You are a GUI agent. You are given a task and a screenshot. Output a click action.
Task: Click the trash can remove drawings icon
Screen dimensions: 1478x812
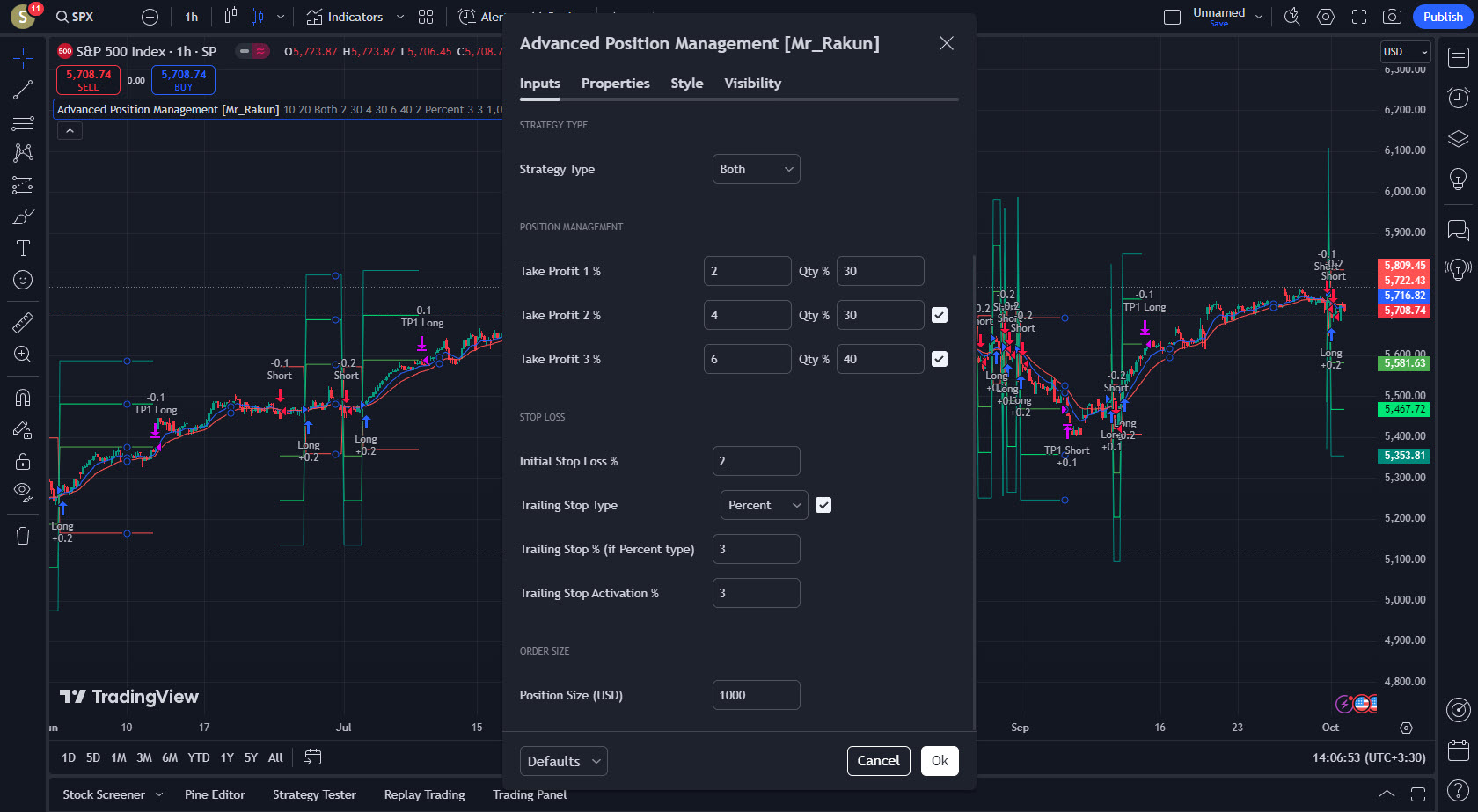tap(23, 536)
